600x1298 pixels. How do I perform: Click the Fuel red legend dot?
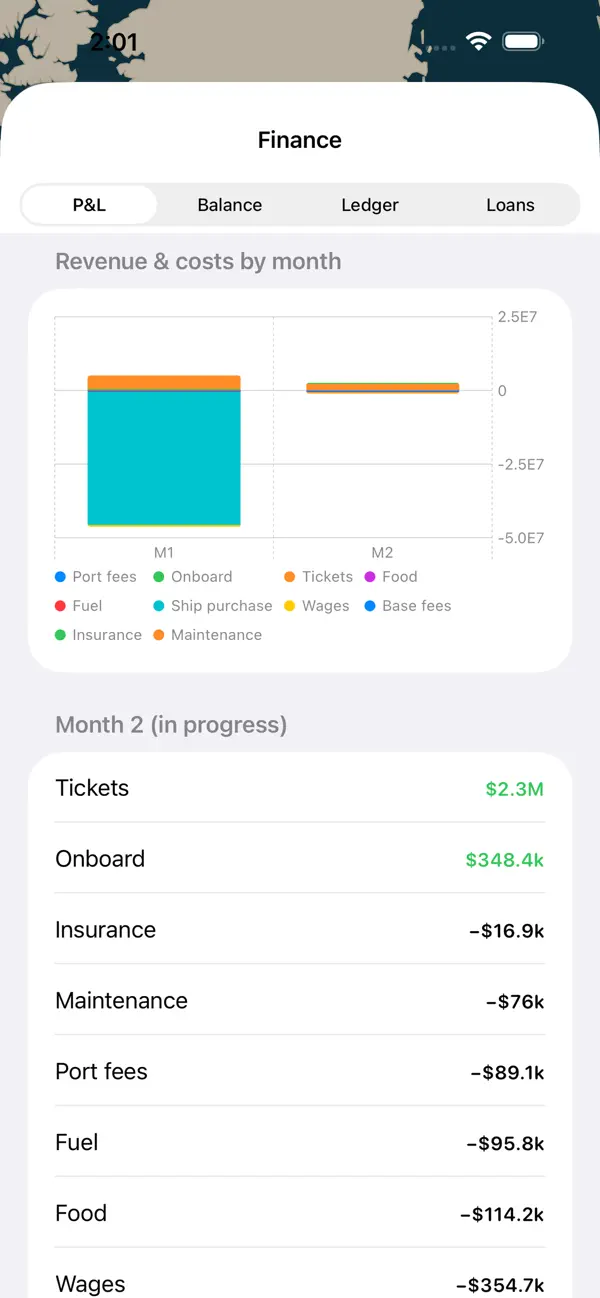(x=60, y=606)
